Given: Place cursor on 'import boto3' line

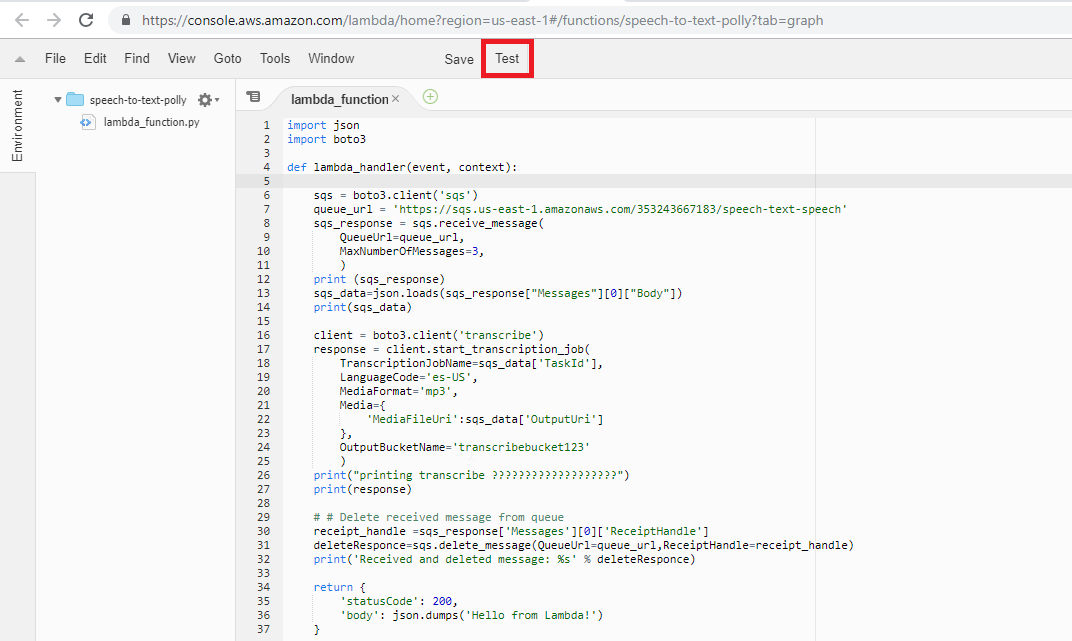Looking at the screenshot, I should (327, 139).
